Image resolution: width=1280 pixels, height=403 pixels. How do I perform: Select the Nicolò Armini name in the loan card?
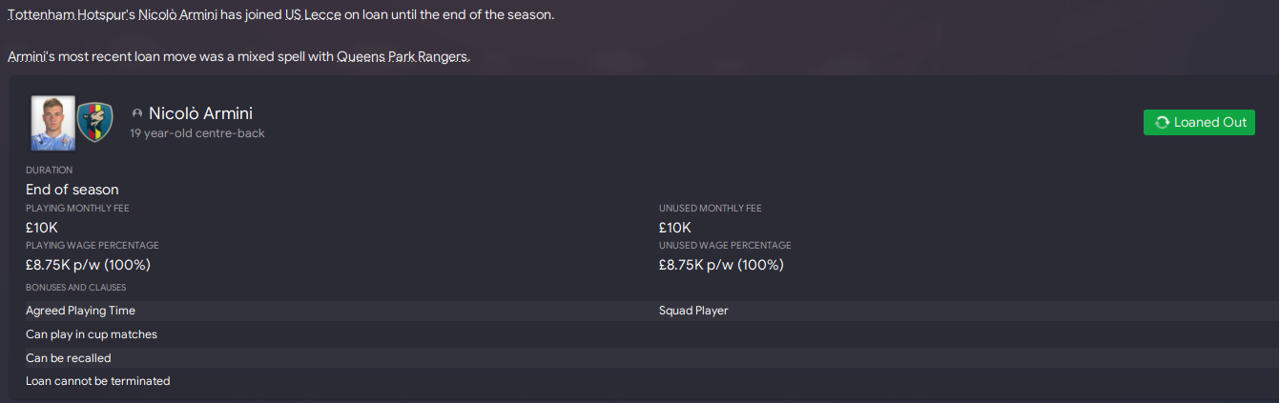(x=200, y=114)
